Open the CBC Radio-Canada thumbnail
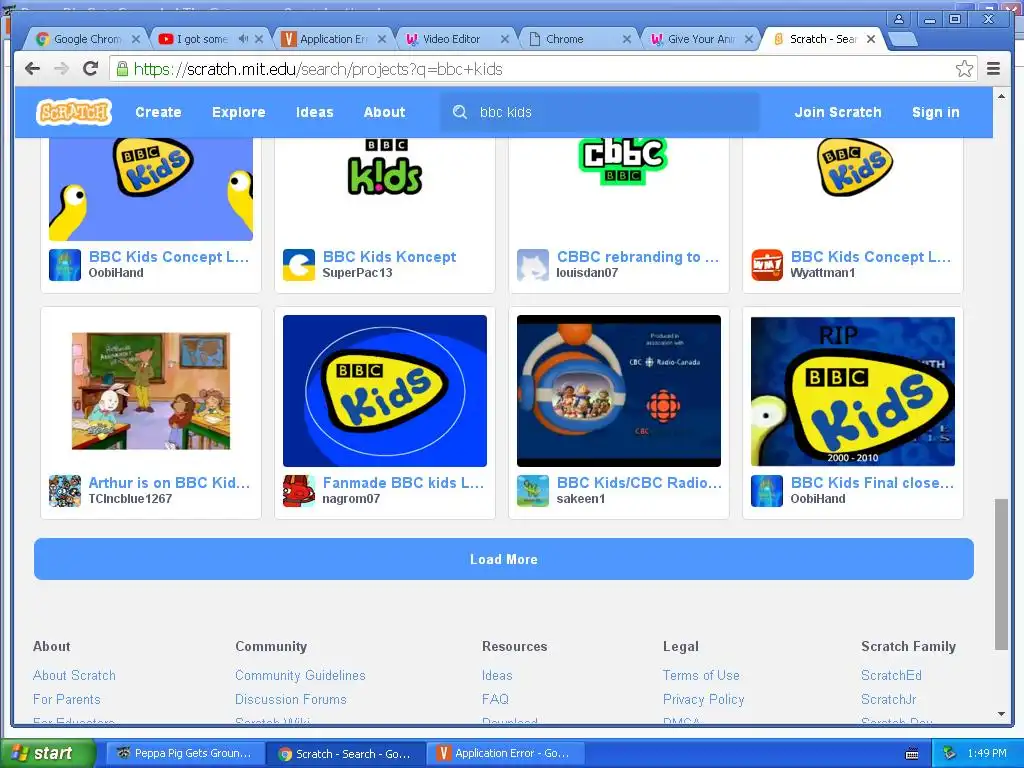The width and height of the screenshot is (1024, 768). [618, 391]
